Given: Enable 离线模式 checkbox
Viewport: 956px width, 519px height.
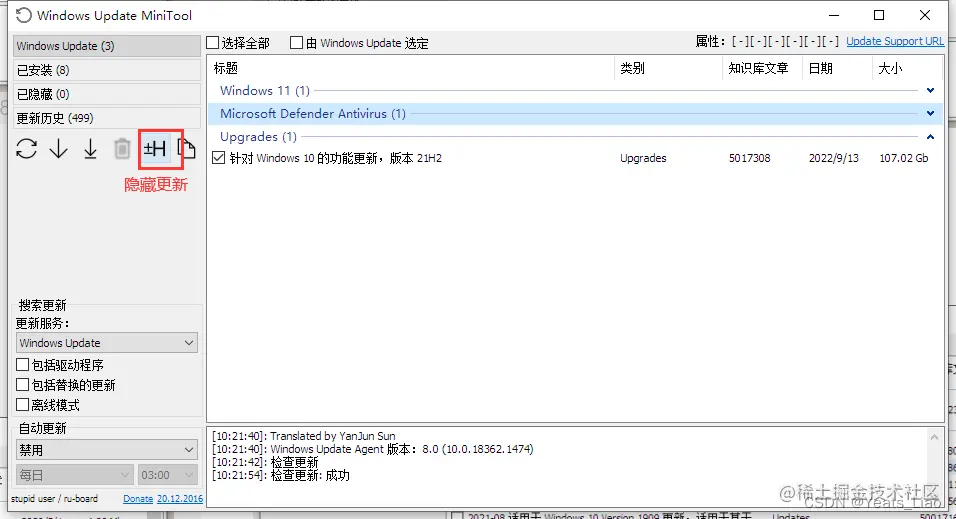Looking at the screenshot, I should click(23, 404).
